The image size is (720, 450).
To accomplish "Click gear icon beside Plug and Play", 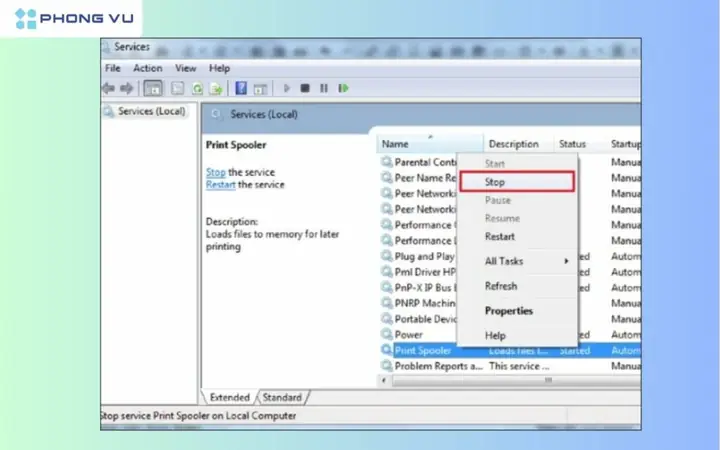I will [x=387, y=256].
